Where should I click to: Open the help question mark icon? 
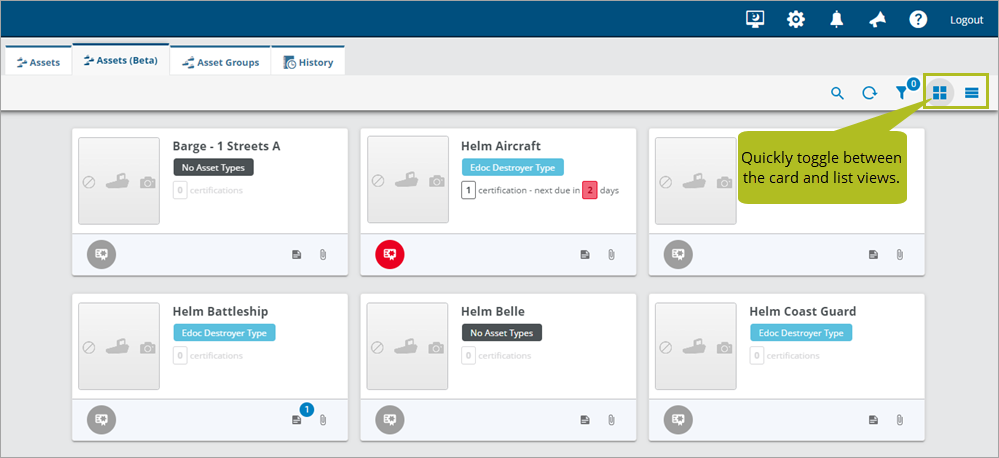[918, 19]
